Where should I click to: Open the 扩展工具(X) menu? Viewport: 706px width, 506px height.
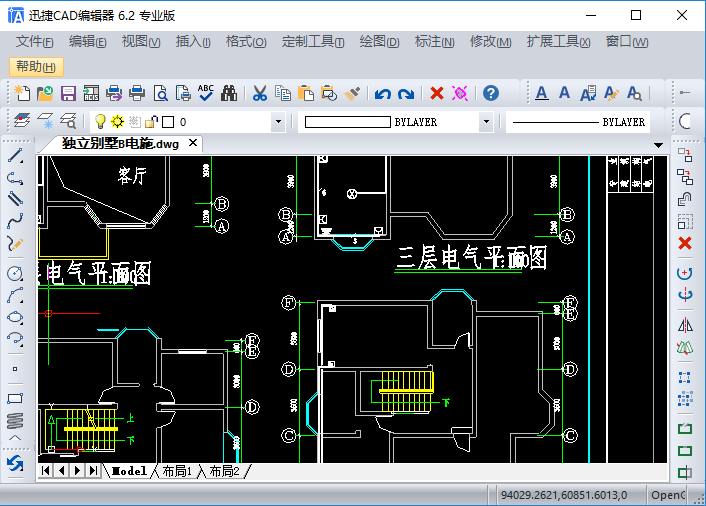point(559,42)
